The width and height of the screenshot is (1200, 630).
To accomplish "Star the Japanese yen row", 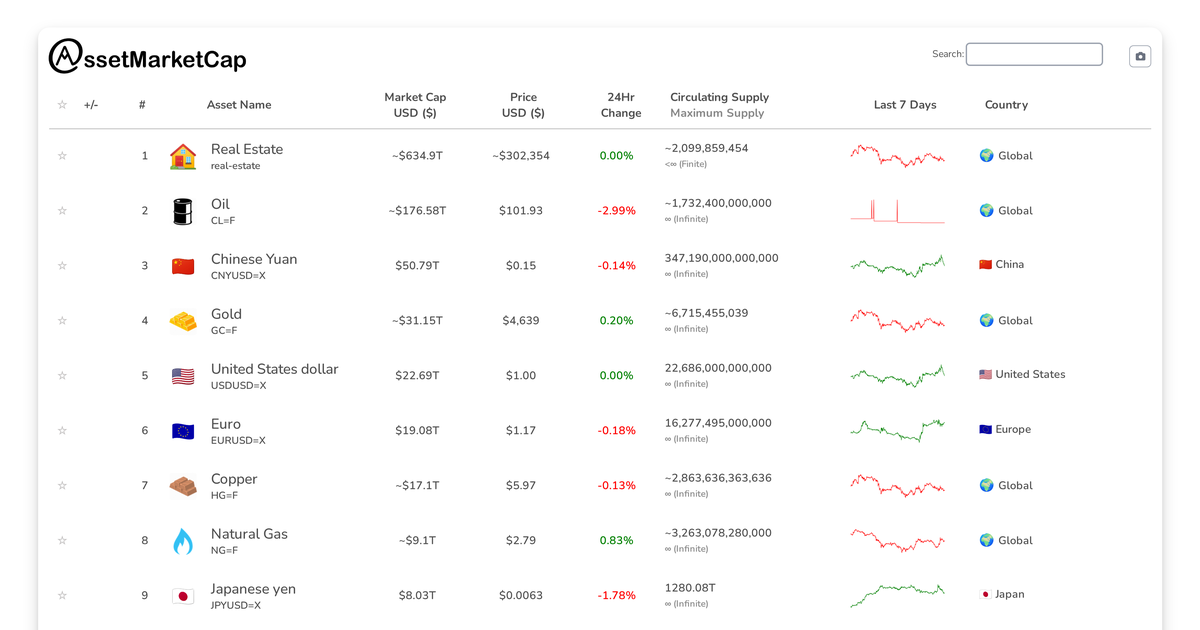I will click(x=62, y=596).
